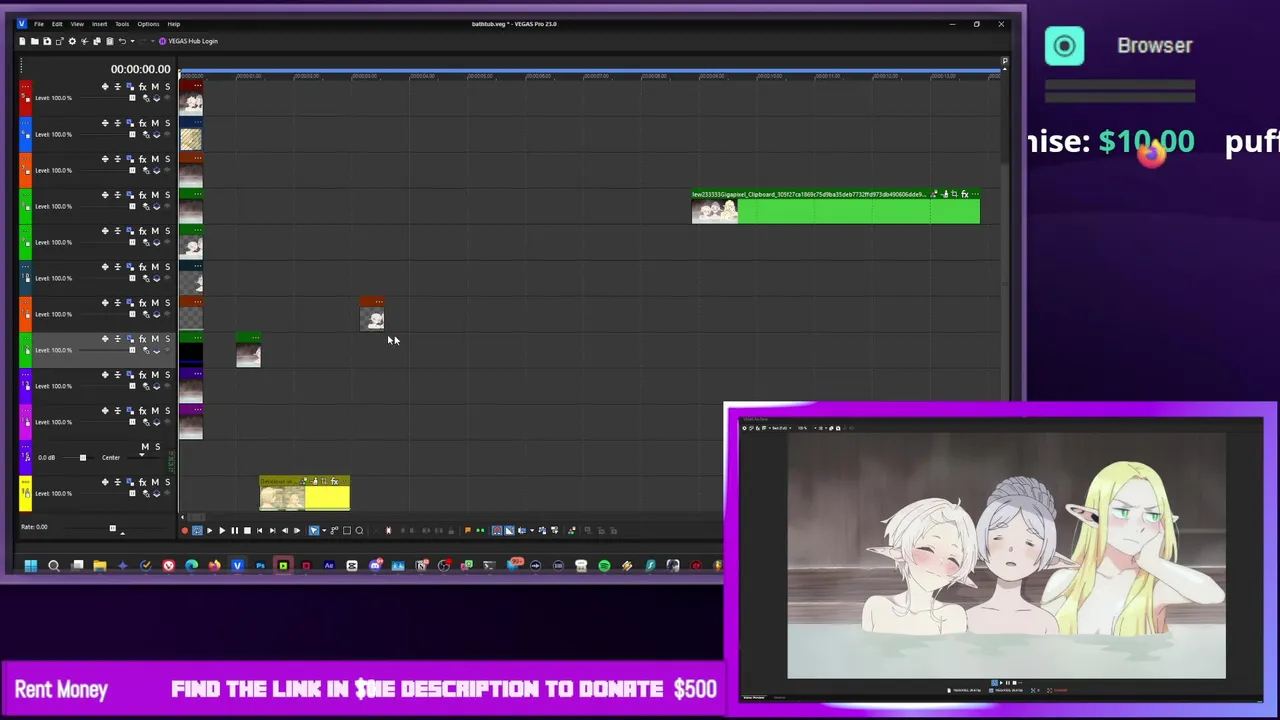The width and height of the screenshot is (1280, 720).
Task: Click the Play button in transport bar
Action: pos(222,530)
